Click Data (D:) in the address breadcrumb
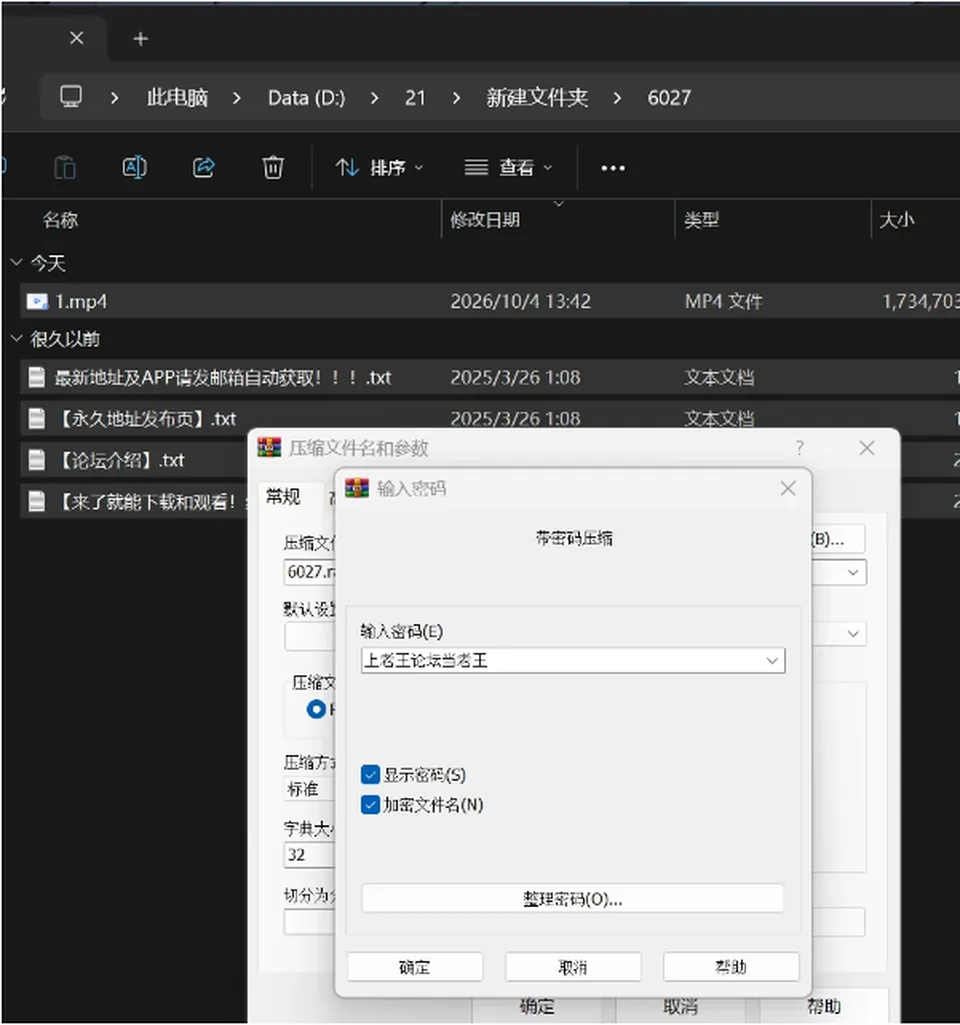Image resolution: width=960 pixels, height=1025 pixels. (306, 98)
